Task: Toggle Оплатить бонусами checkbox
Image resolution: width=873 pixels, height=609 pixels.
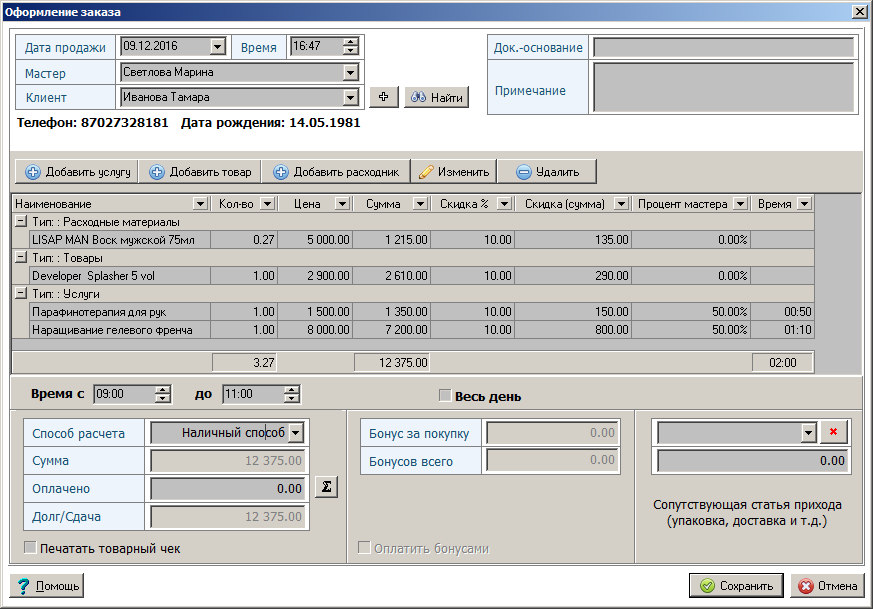Action: click(x=364, y=548)
